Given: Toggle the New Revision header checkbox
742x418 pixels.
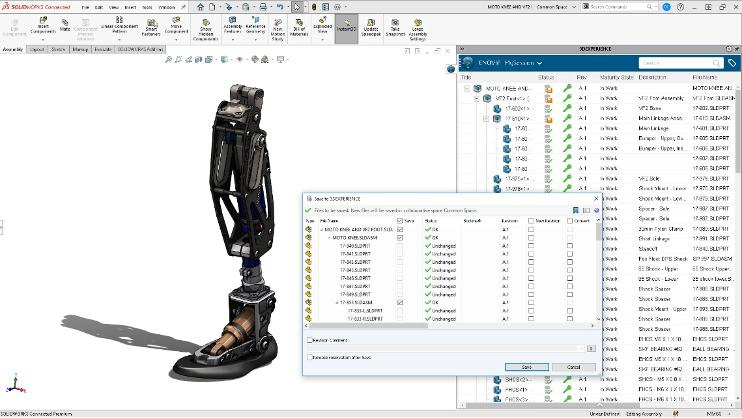Looking at the screenshot, I should (x=531, y=221).
